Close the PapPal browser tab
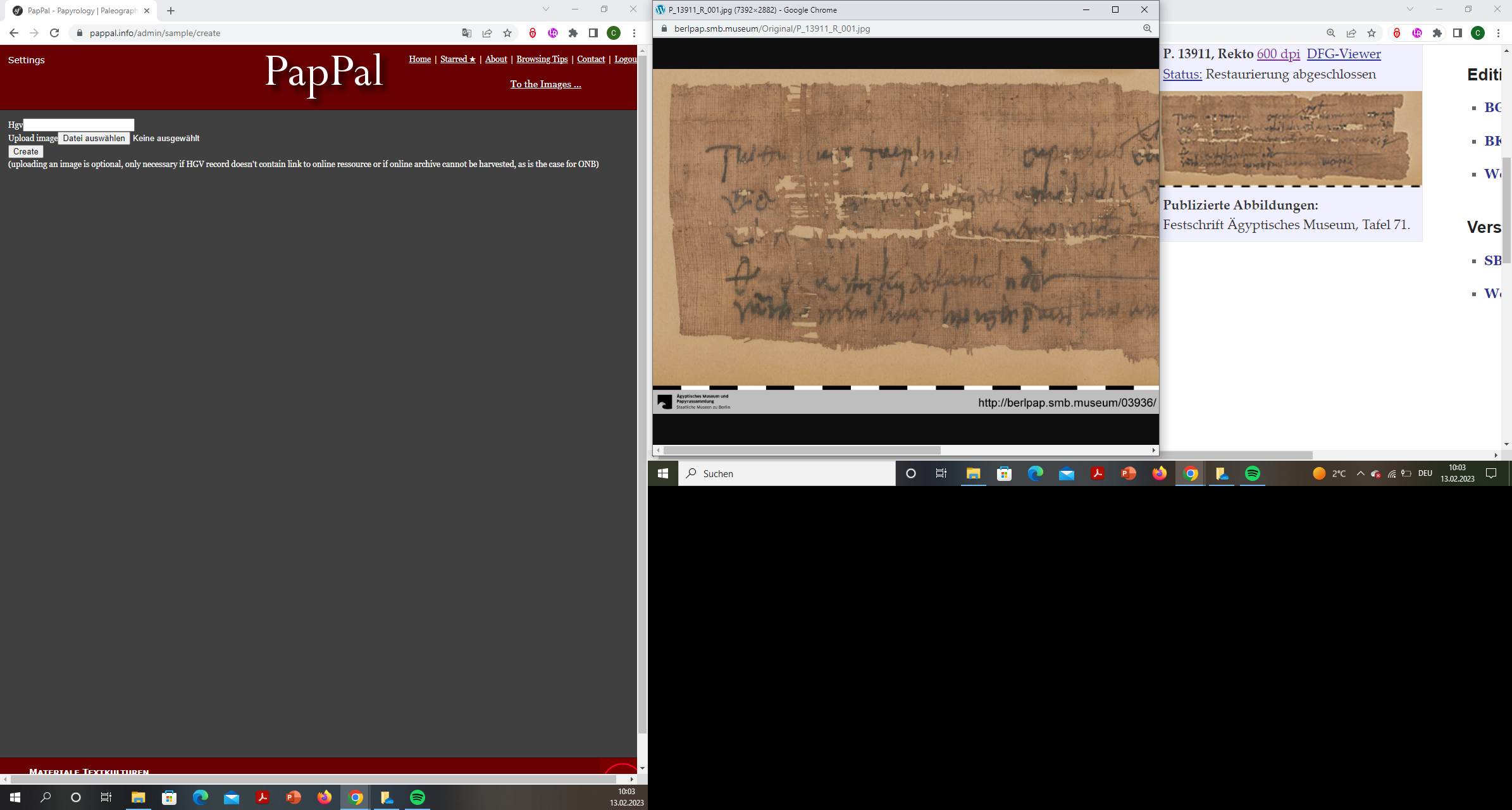The width and height of the screenshot is (1512, 810). 147,11
